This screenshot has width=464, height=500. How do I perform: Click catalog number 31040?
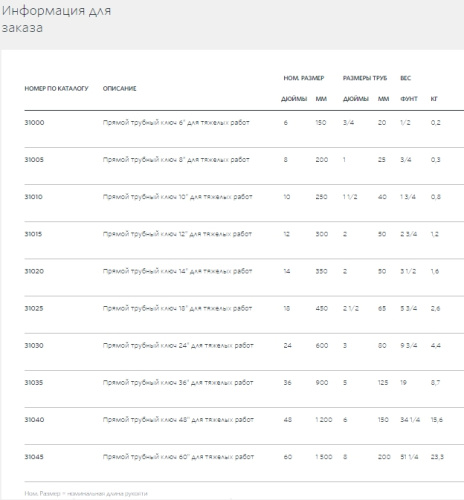(x=34, y=419)
